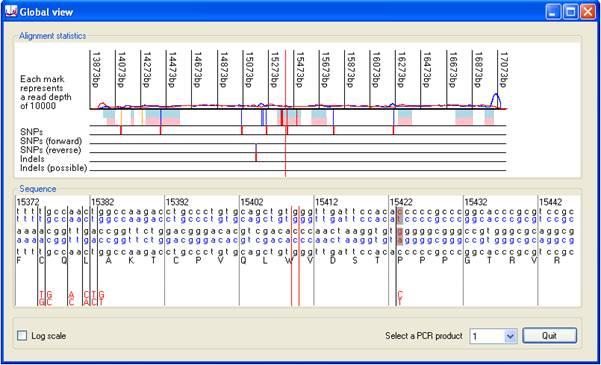The image size is (601, 365).
Task: Click the Indels (possible) row label
Action: coord(54,168)
